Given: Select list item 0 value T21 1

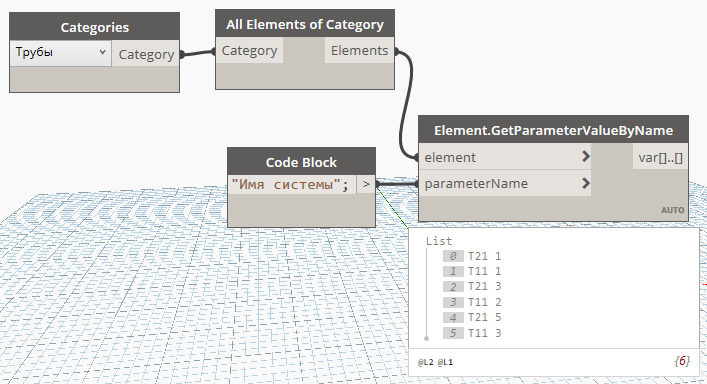Looking at the screenshot, I should (485, 256).
